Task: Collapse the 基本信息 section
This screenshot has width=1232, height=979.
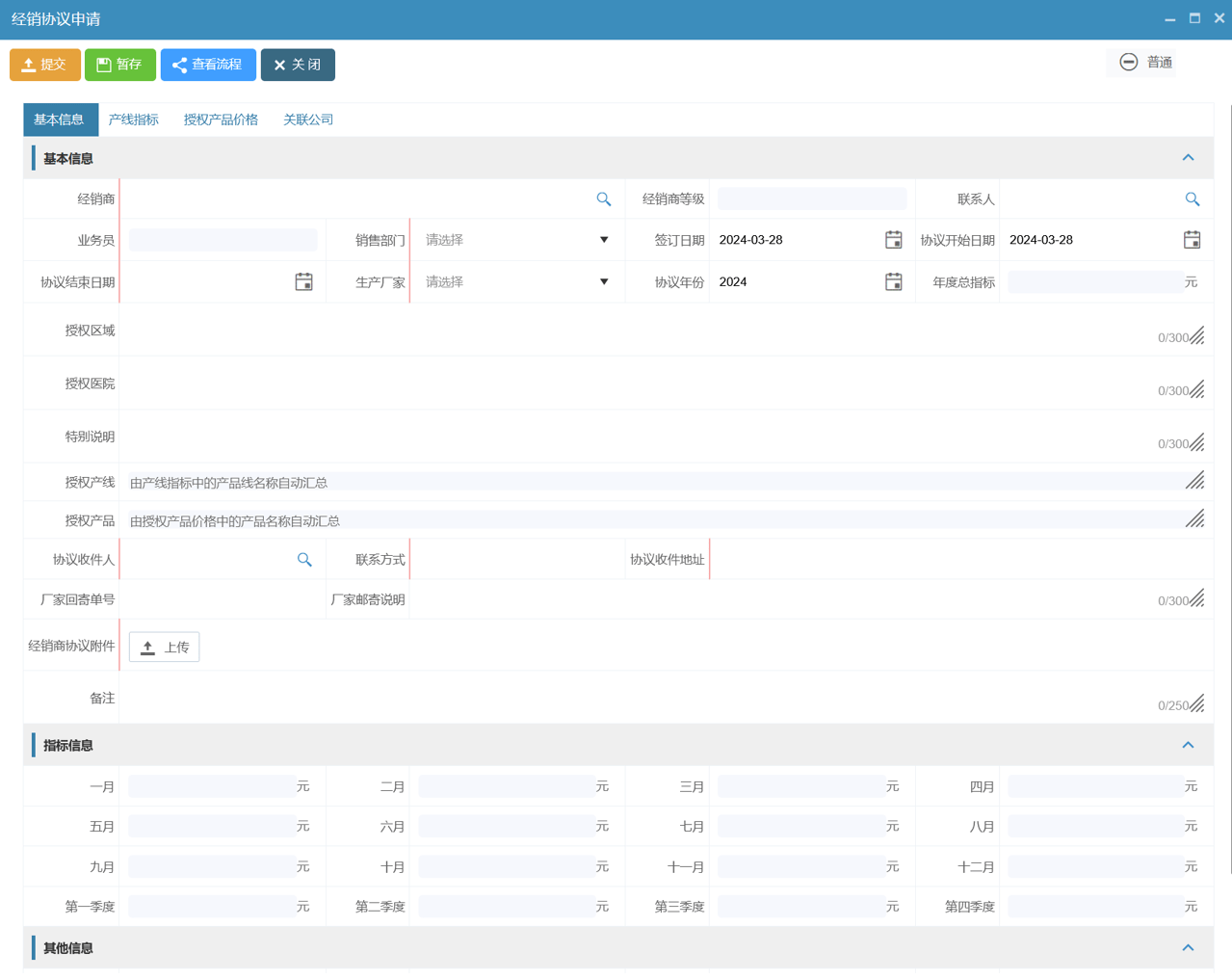Action: coord(1188,158)
